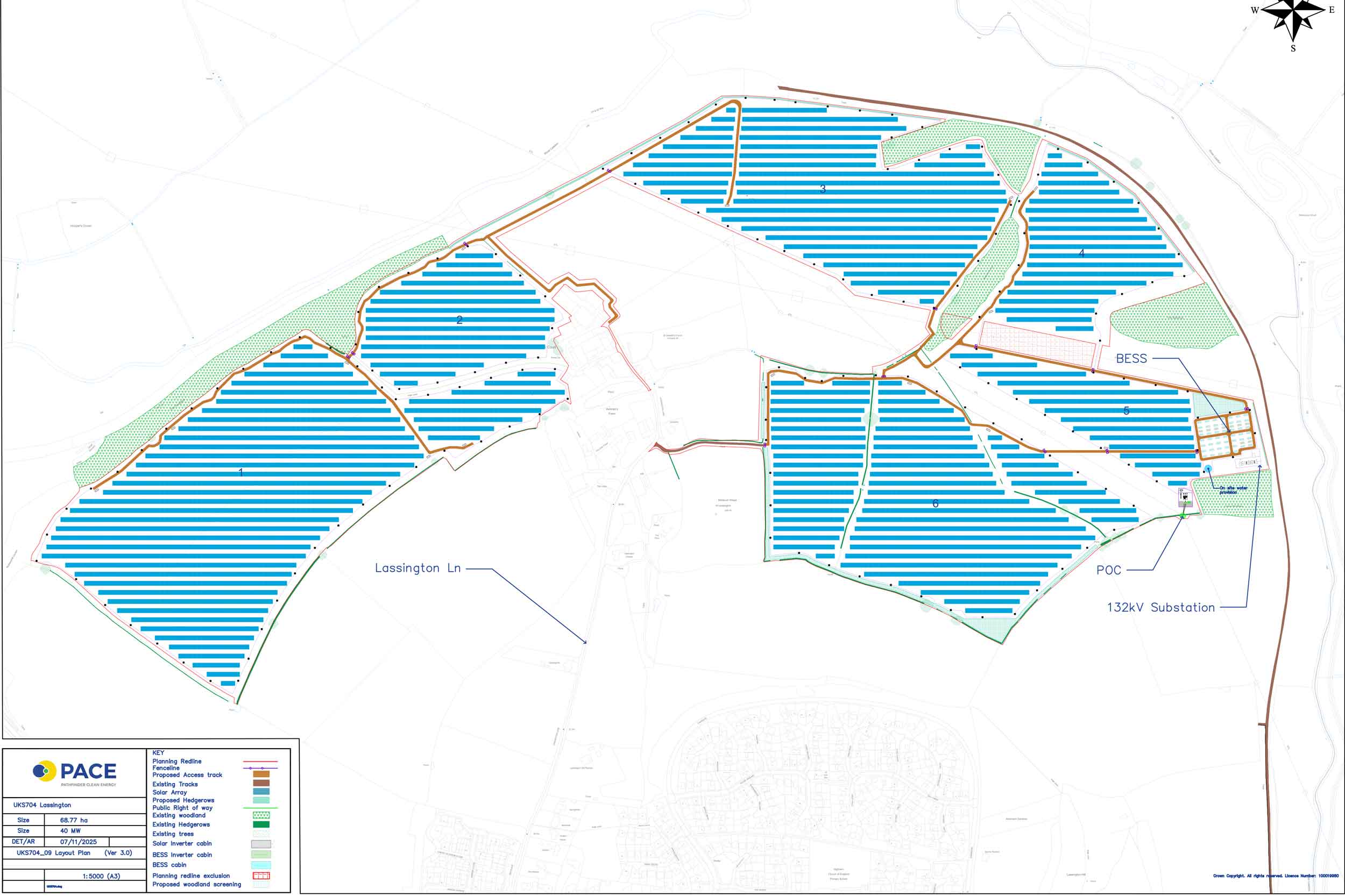This screenshot has height=896, width=1345.
Task: Click the Pathfinder Clean Energy tagline
Action: coord(89,785)
